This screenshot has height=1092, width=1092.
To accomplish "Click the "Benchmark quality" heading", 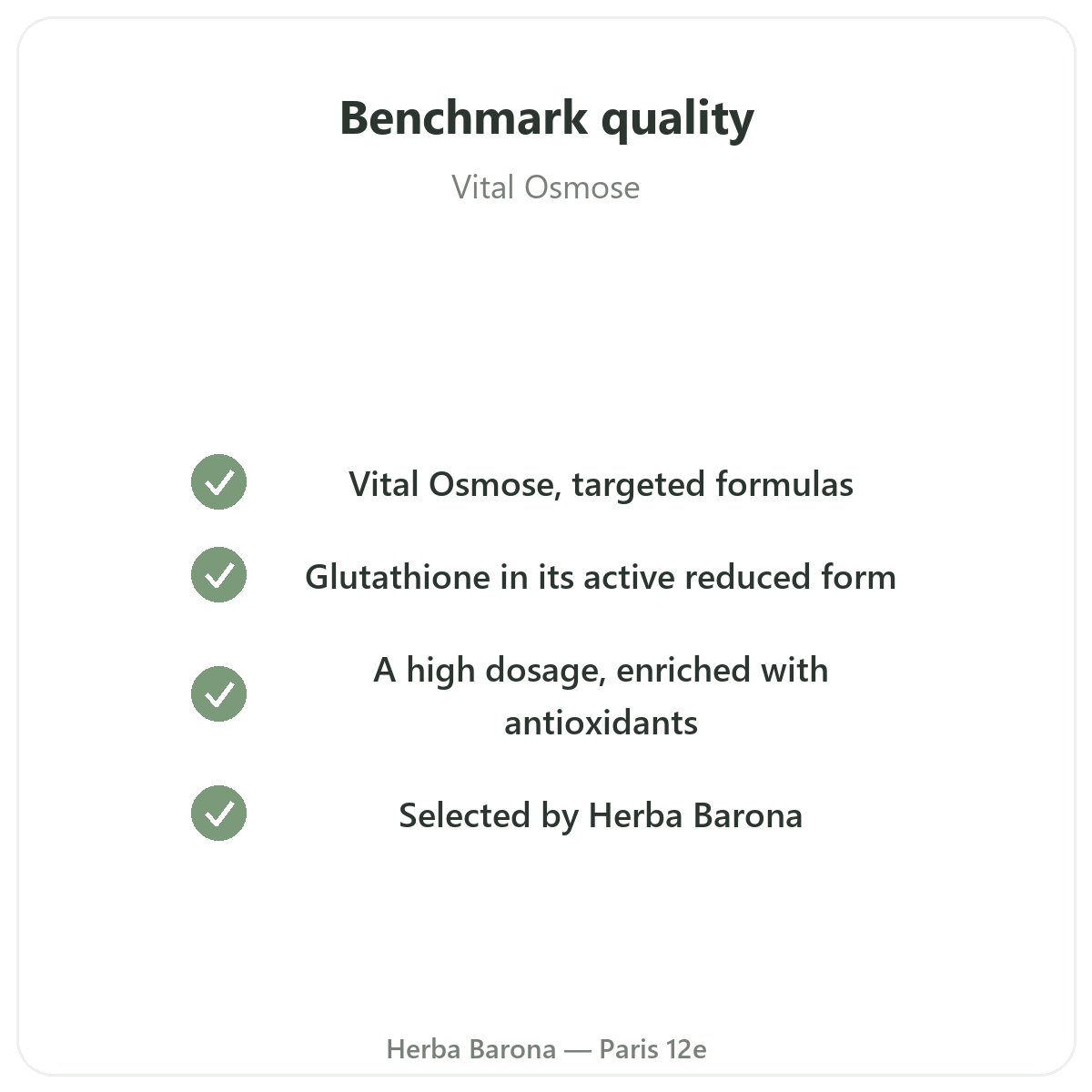I will coord(546,118).
